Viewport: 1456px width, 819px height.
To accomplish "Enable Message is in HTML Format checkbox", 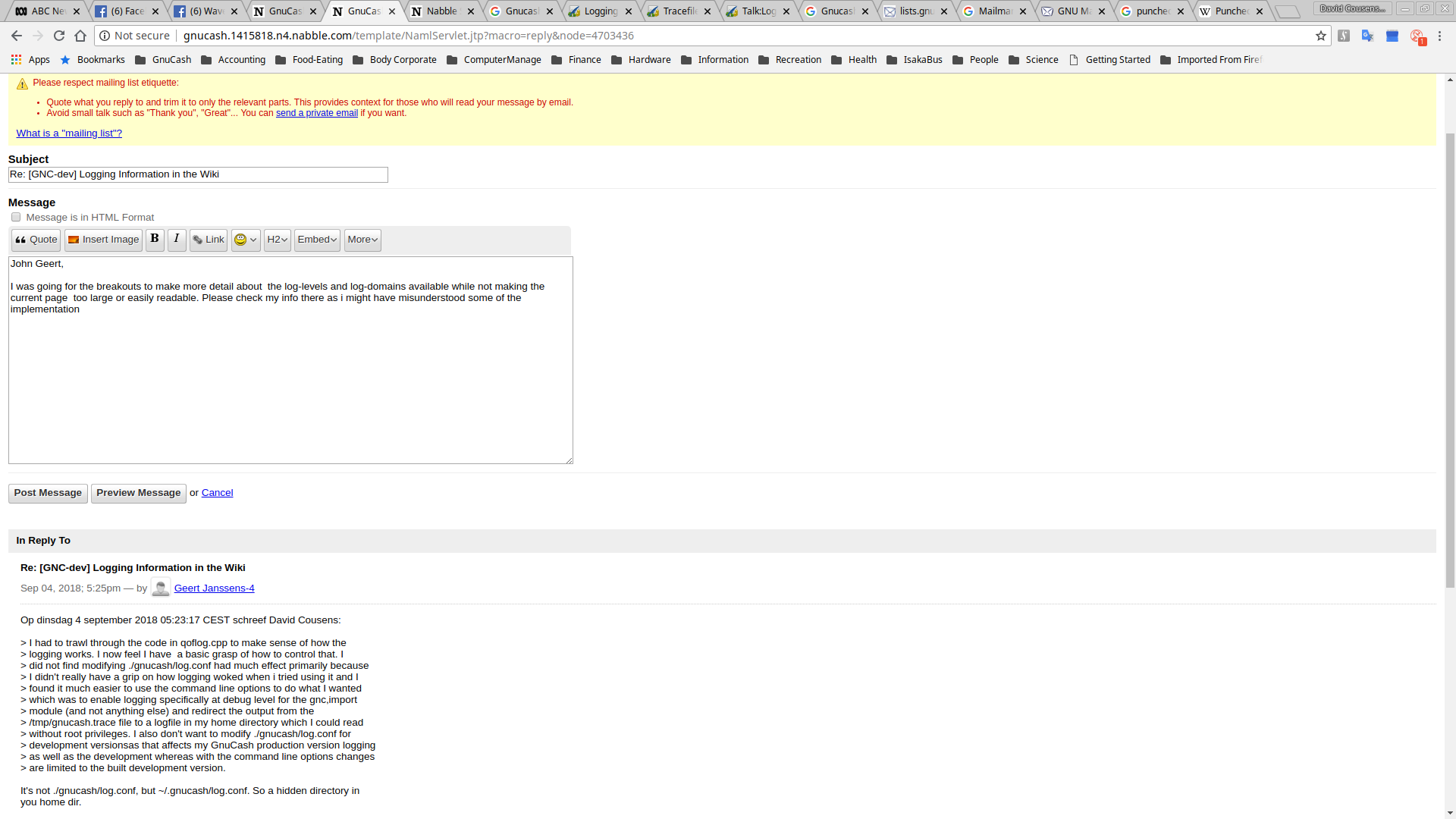I will [x=16, y=218].
